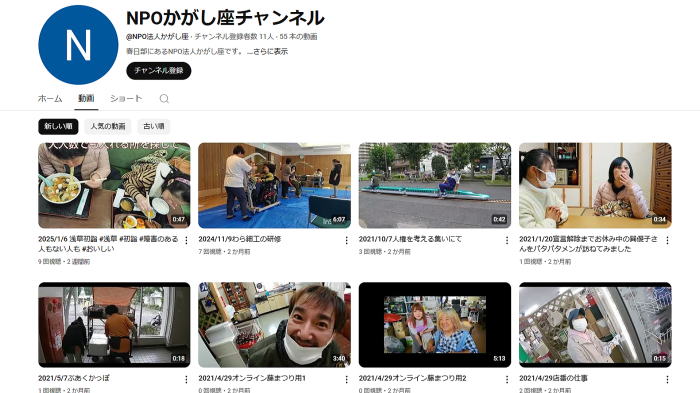Open the 55 本の動画 count text
The image size is (700, 393).
(299, 37)
